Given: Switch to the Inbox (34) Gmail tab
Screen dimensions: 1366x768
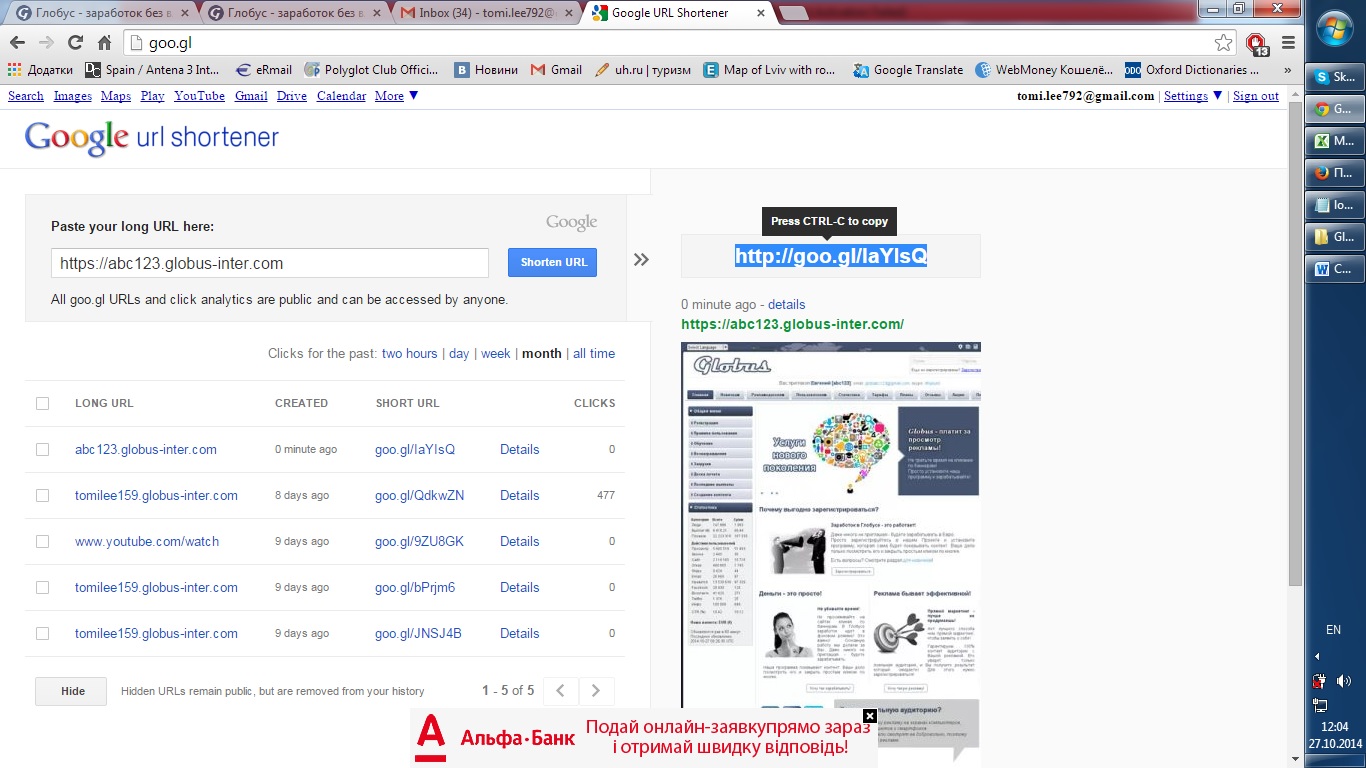Looking at the screenshot, I should [485, 13].
